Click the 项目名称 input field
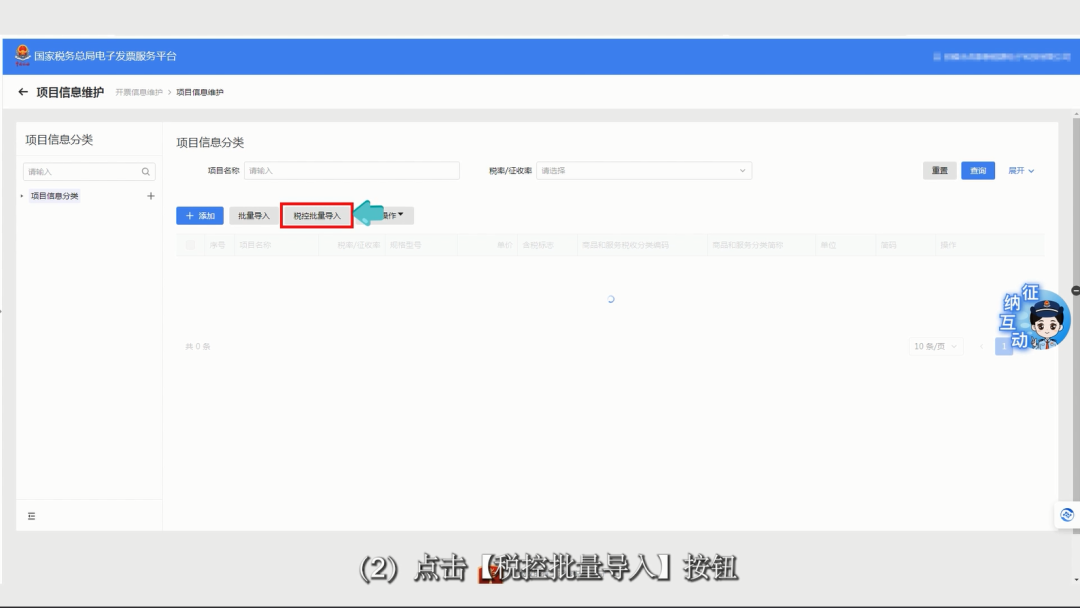The image size is (1080, 608). point(351,171)
